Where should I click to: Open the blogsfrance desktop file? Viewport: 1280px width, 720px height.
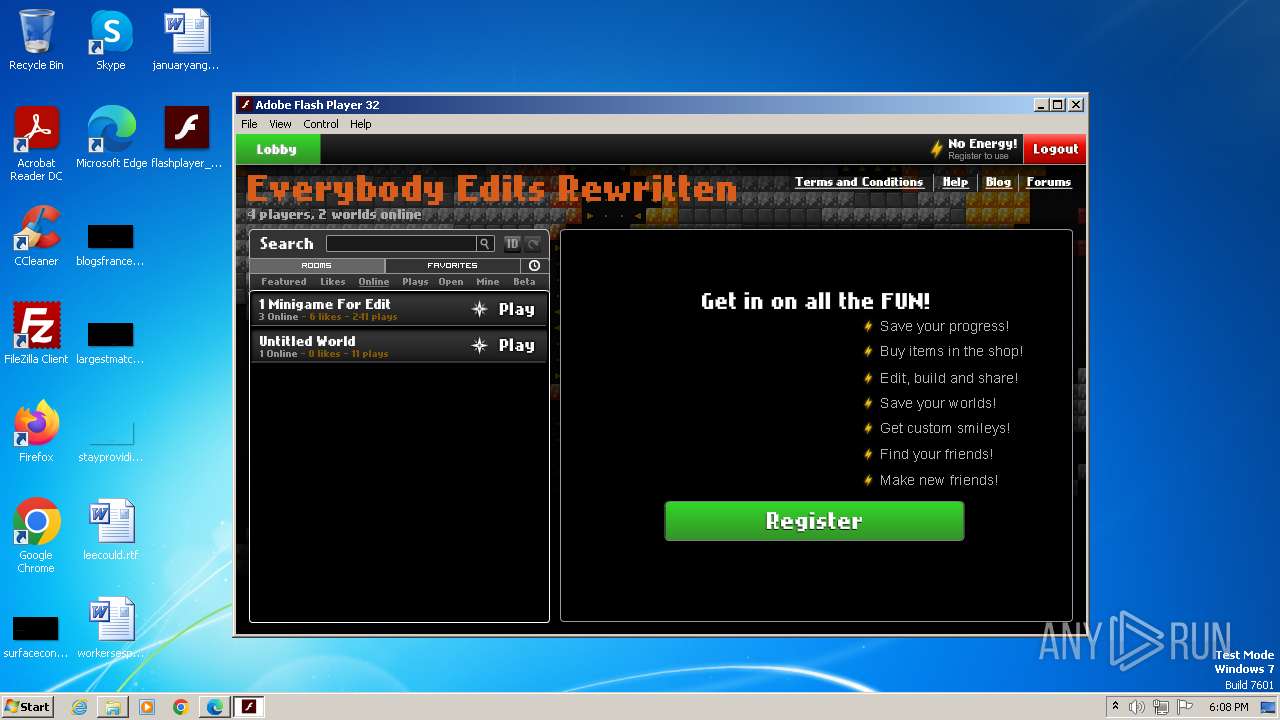pyautogui.click(x=110, y=242)
